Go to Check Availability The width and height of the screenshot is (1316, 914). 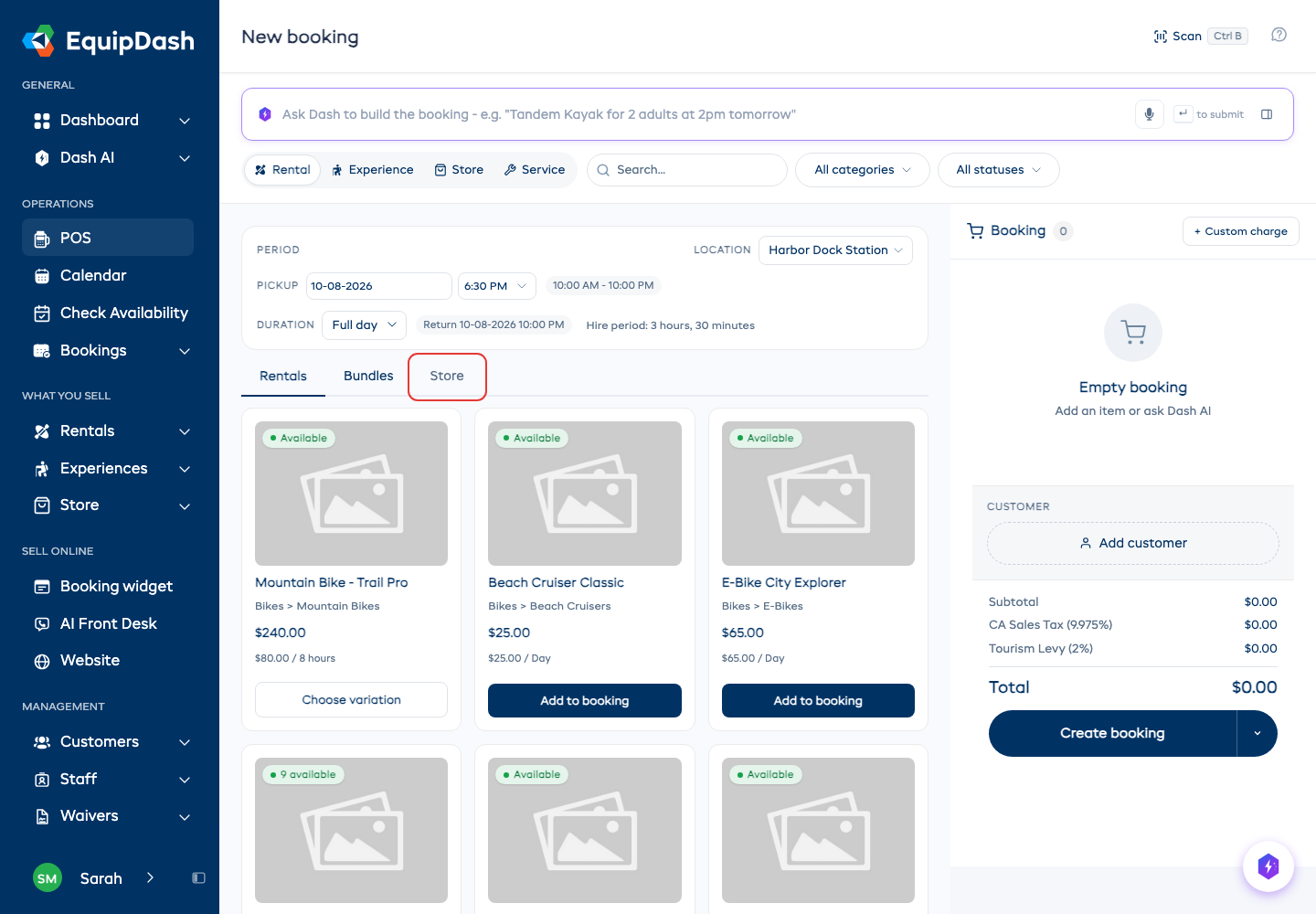tap(108, 313)
